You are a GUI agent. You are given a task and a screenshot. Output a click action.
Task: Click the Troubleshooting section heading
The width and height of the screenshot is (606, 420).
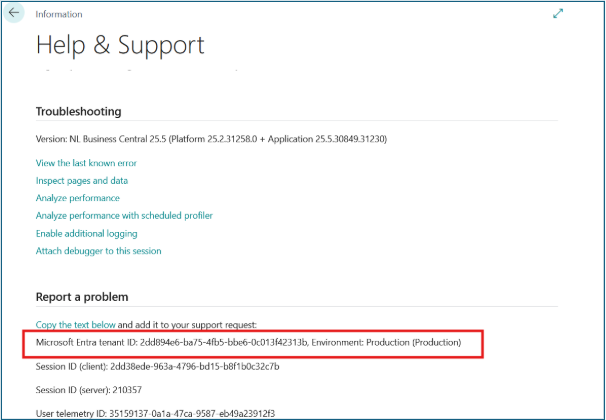pyautogui.click(x=78, y=111)
